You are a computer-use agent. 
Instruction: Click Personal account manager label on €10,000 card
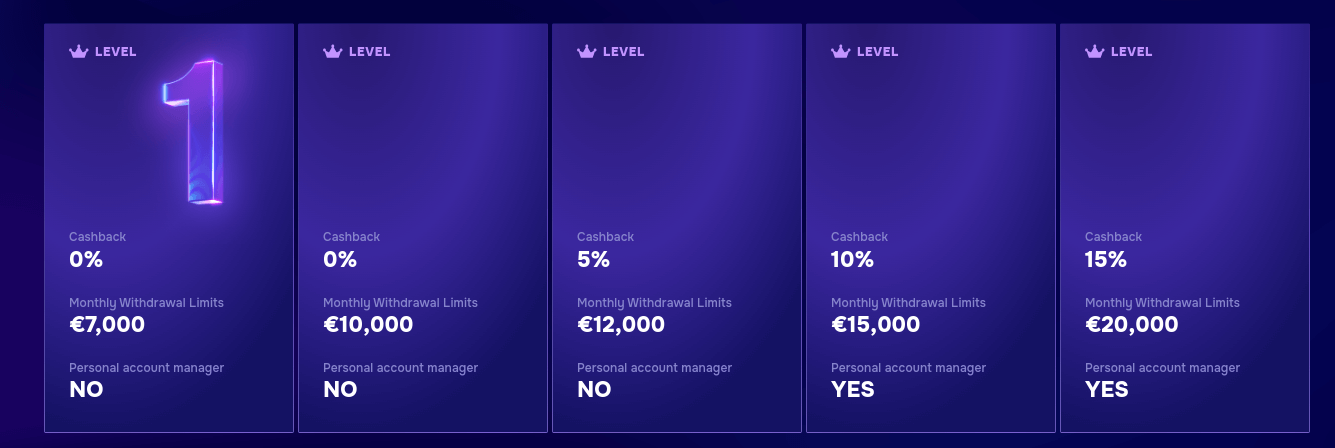(x=400, y=368)
